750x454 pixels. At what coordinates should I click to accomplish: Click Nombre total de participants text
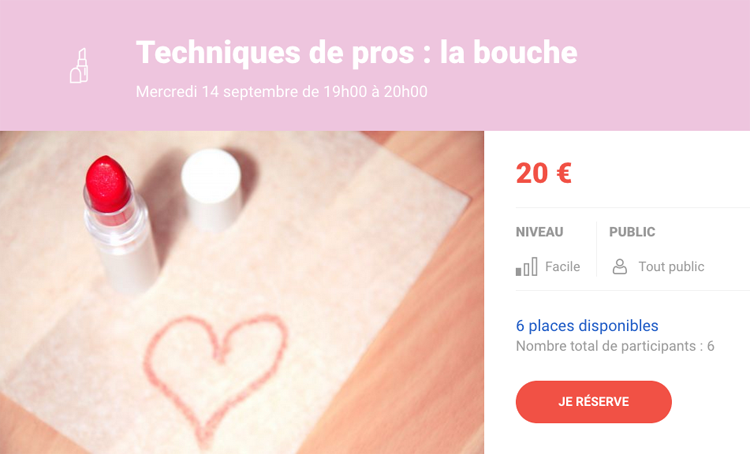click(x=615, y=346)
